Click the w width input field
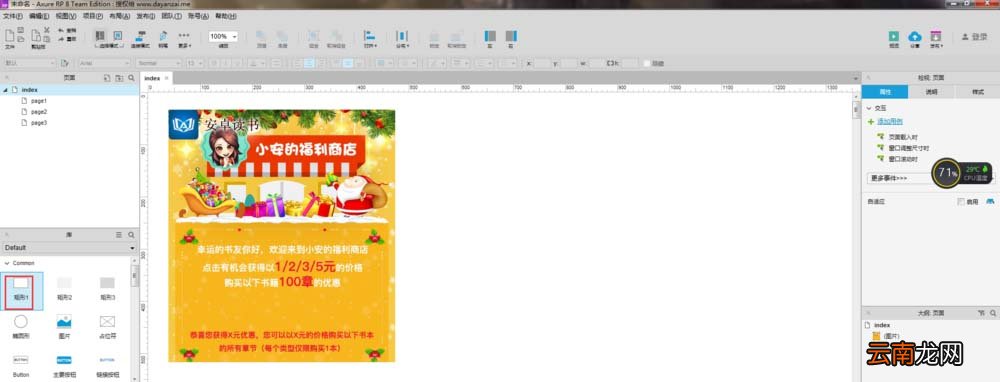 click(597, 63)
